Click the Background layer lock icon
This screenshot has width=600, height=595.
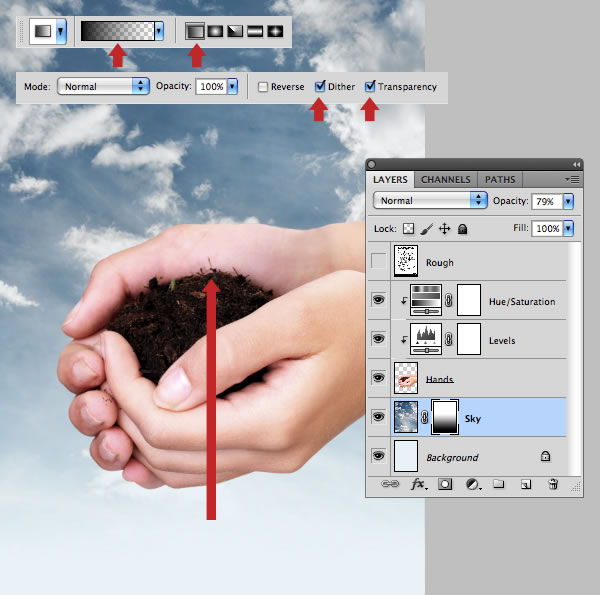pos(545,456)
